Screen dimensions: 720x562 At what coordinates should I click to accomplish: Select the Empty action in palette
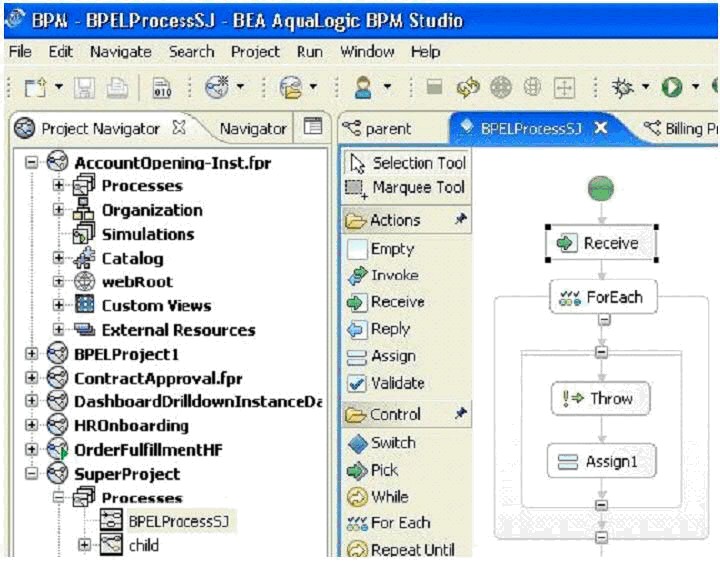click(382, 249)
